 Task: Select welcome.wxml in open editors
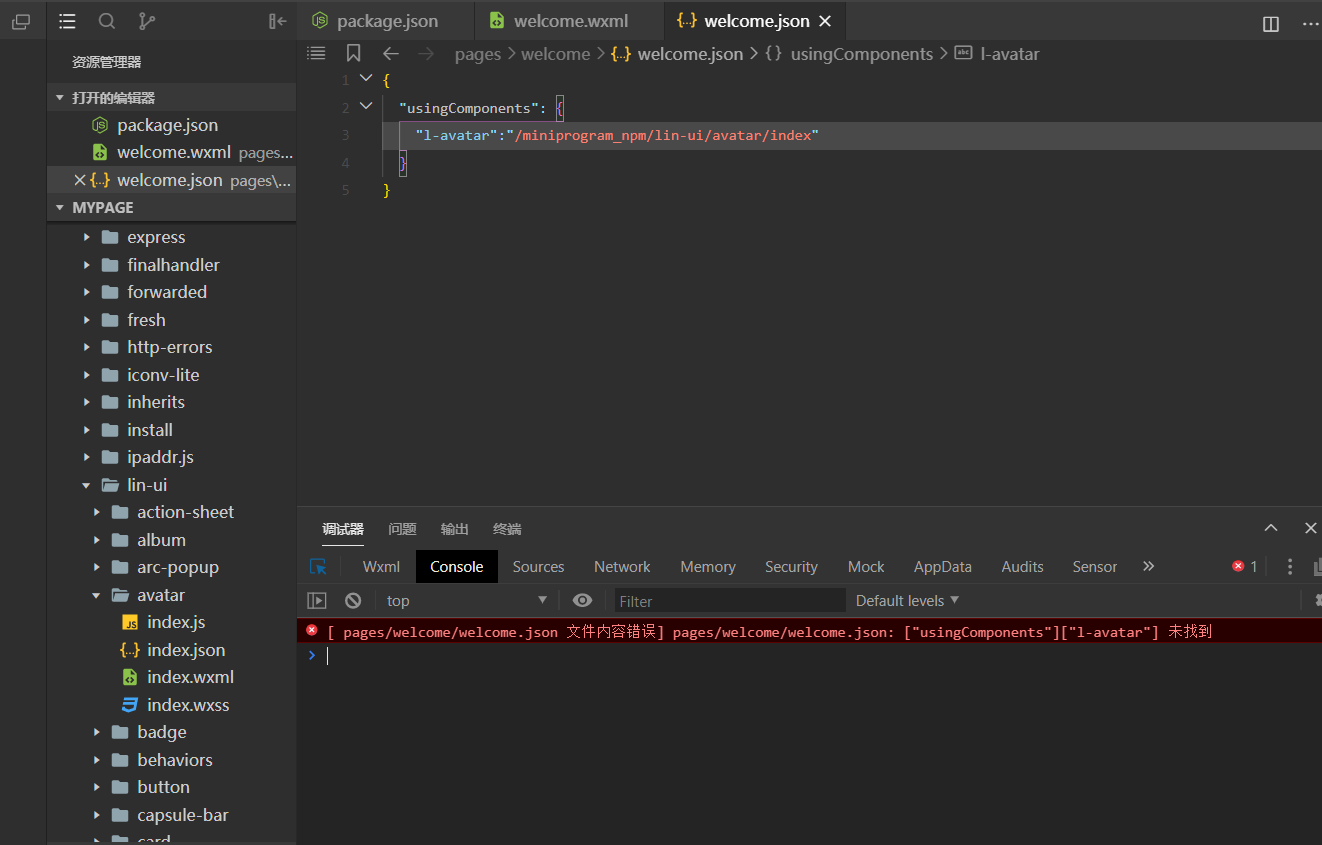(x=174, y=152)
